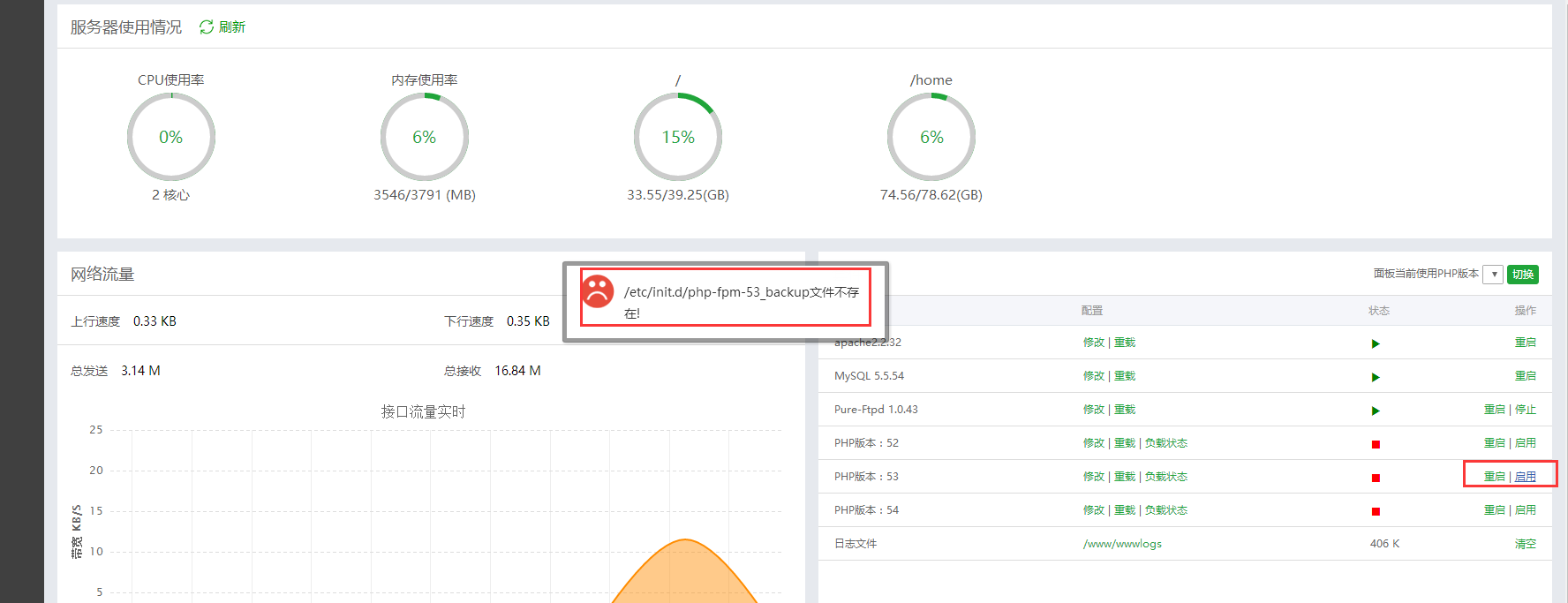Click the 2 核心 label under CPU
This screenshot has width=1568, height=603.
pos(171,195)
